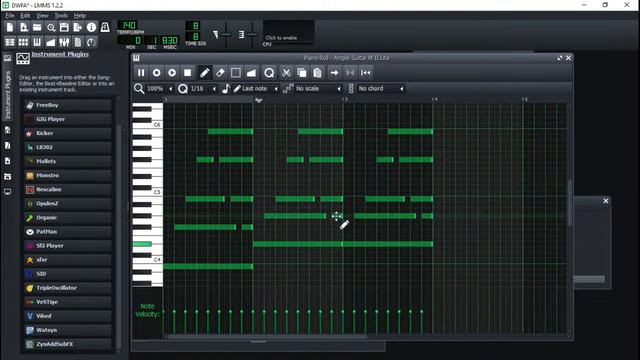
Task: Show the Piano Roll from main toolbar
Action: [x=37, y=42]
